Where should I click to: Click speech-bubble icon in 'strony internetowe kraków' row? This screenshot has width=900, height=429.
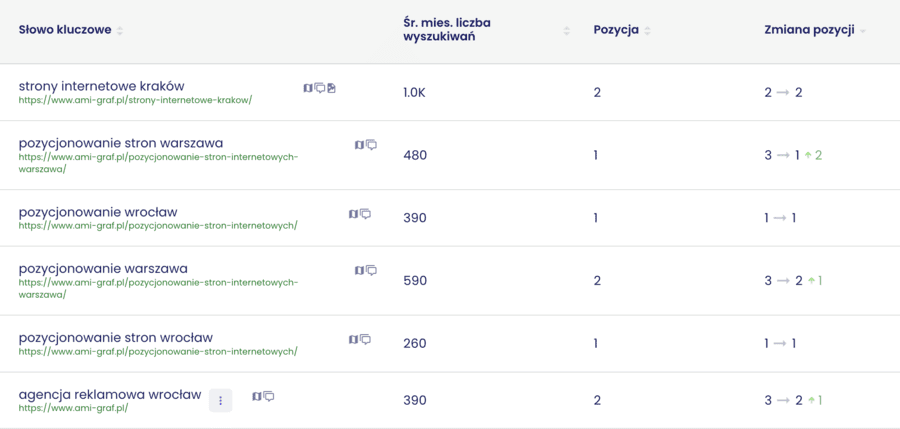[320, 88]
